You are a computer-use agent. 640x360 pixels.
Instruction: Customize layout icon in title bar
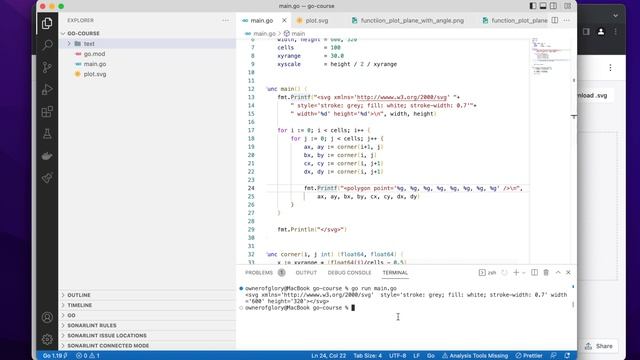[568, 6]
